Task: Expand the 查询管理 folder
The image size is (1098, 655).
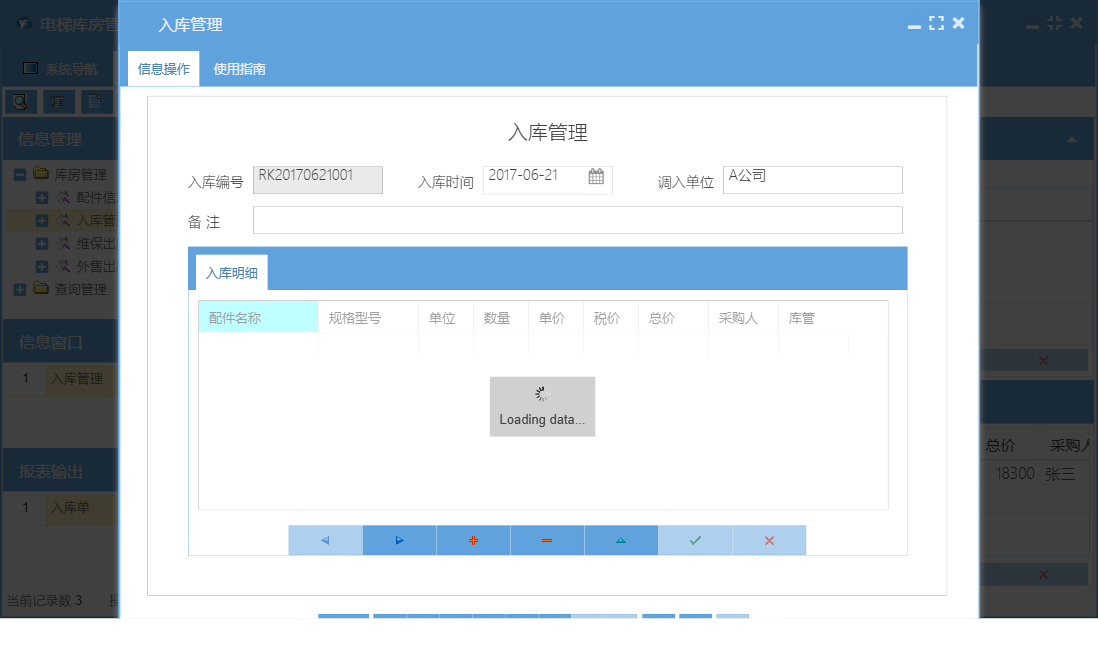Action: coord(18,290)
